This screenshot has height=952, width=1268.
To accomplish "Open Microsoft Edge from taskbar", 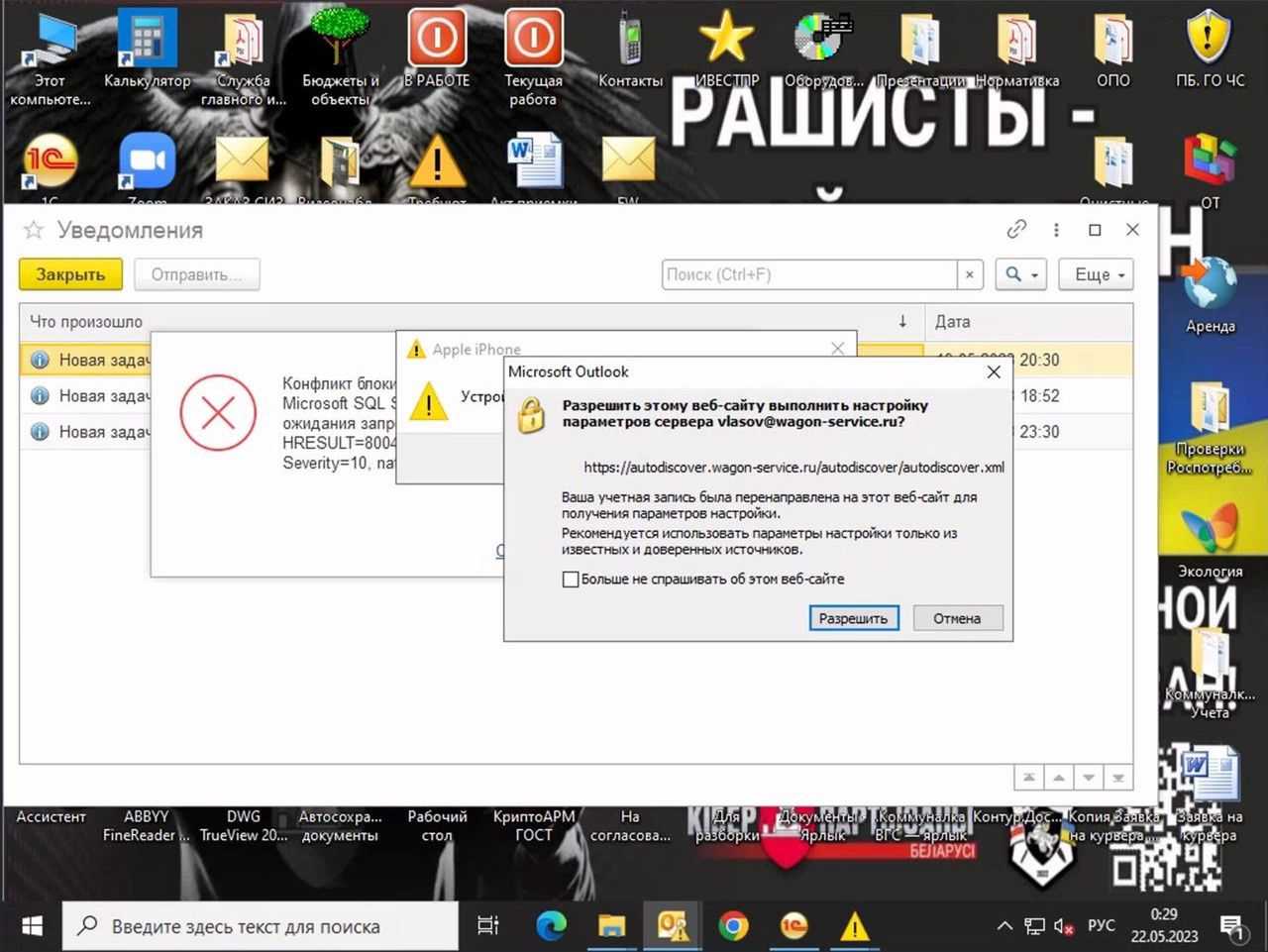I will point(551,926).
